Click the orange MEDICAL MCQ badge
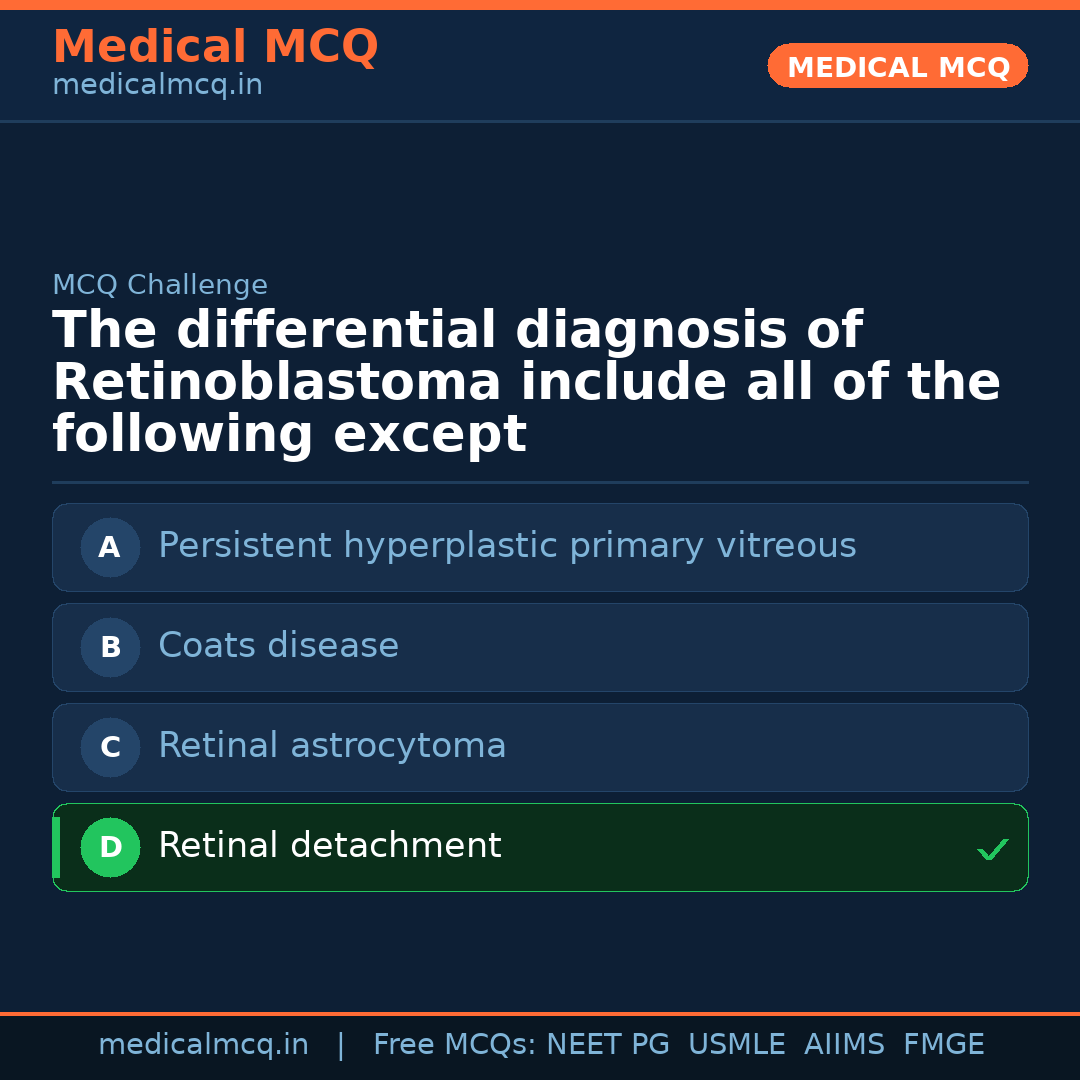Viewport: 1080px width, 1080px height. [x=897, y=67]
